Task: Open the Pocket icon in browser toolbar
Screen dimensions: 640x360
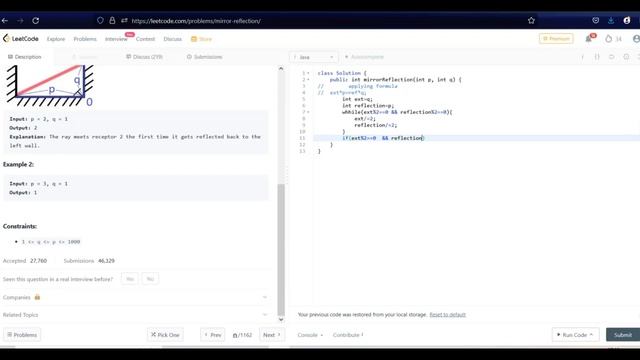Action: coord(596,20)
